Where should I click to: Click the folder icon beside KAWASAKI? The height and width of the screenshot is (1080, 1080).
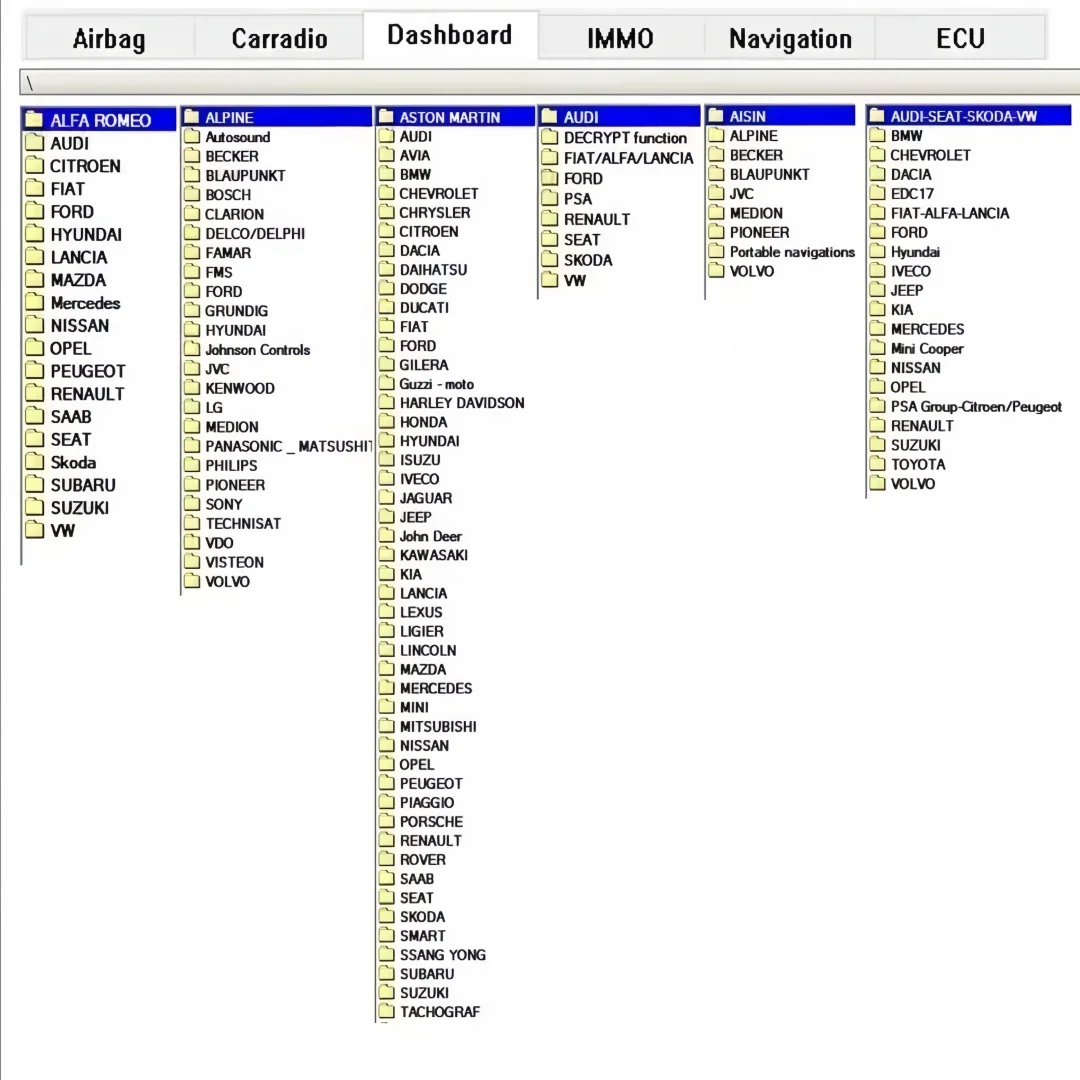tap(386, 554)
